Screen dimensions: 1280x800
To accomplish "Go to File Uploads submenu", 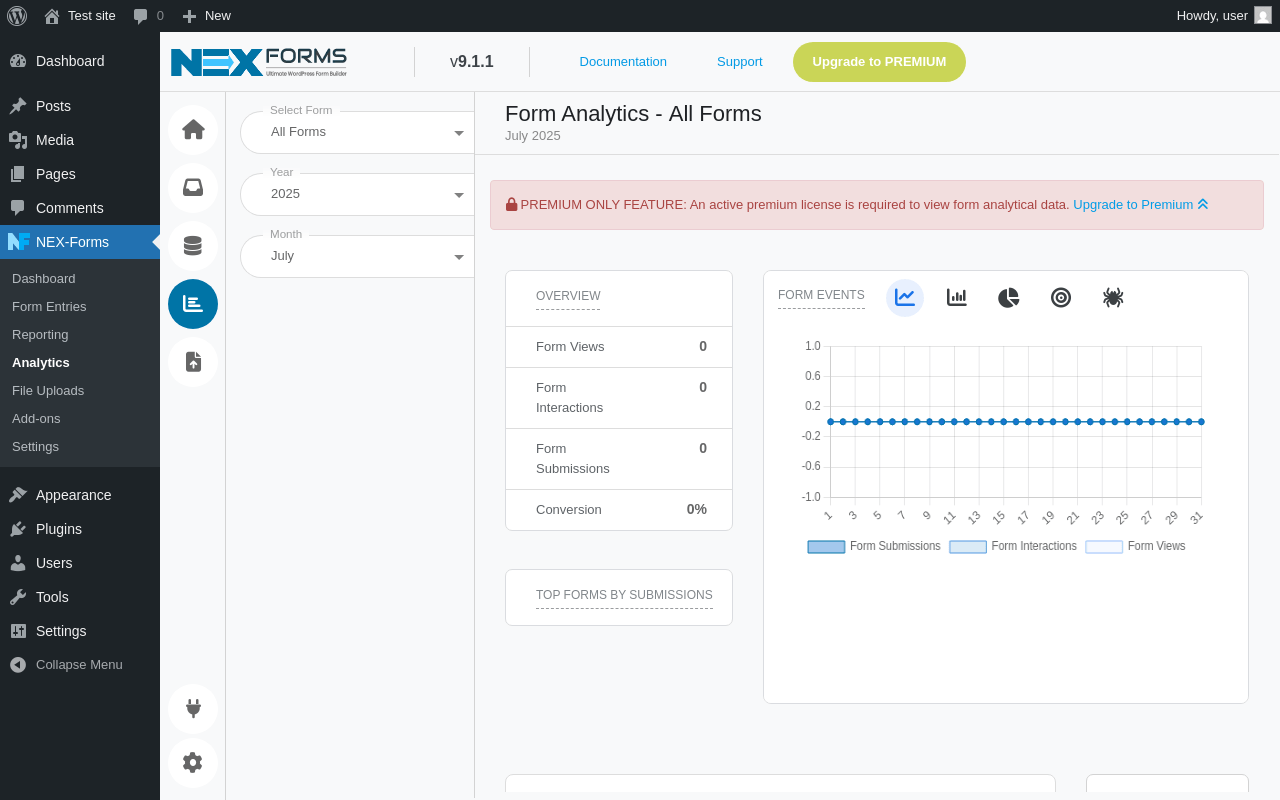I will pyautogui.click(x=80, y=391).
